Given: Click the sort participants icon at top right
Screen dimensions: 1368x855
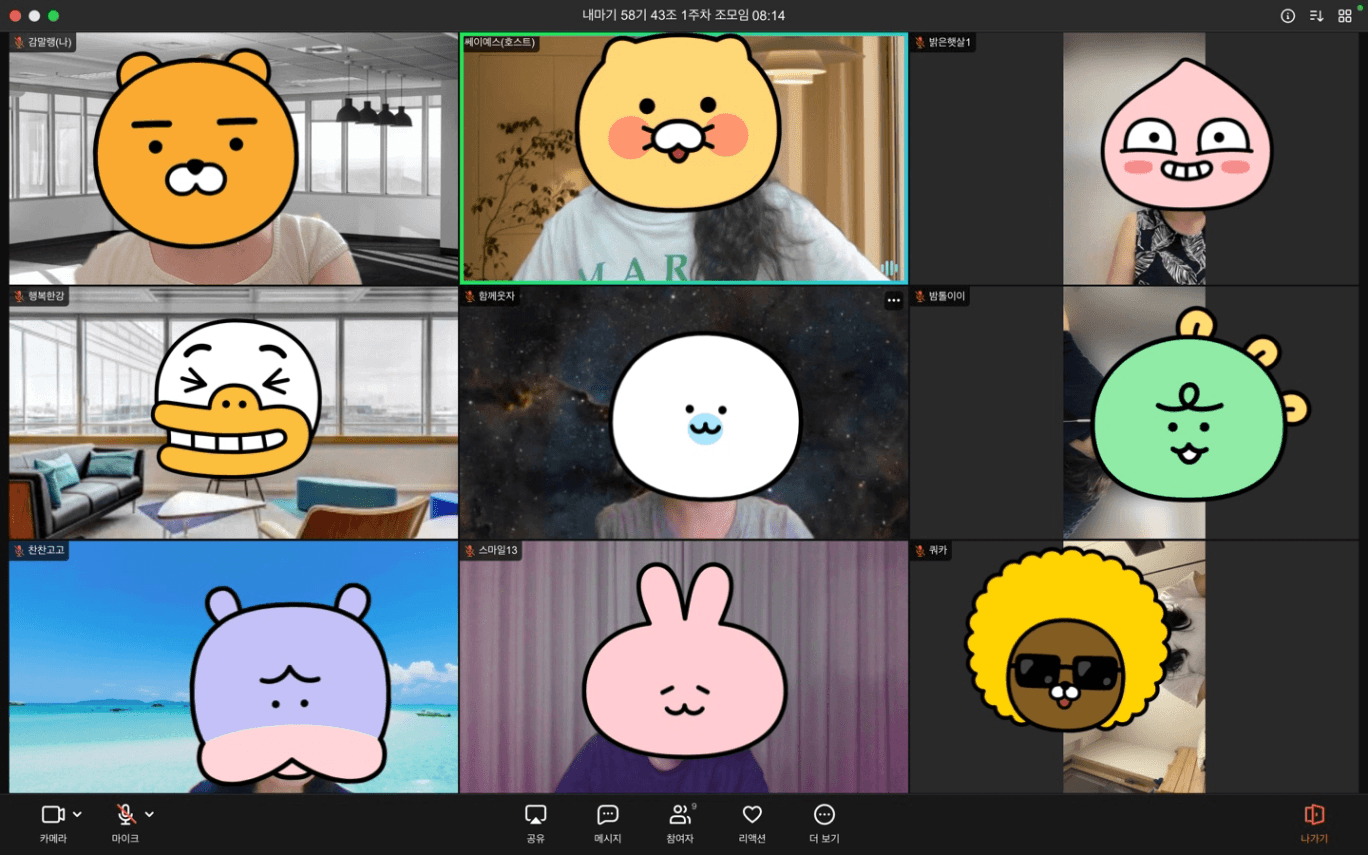Looking at the screenshot, I should [1316, 16].
